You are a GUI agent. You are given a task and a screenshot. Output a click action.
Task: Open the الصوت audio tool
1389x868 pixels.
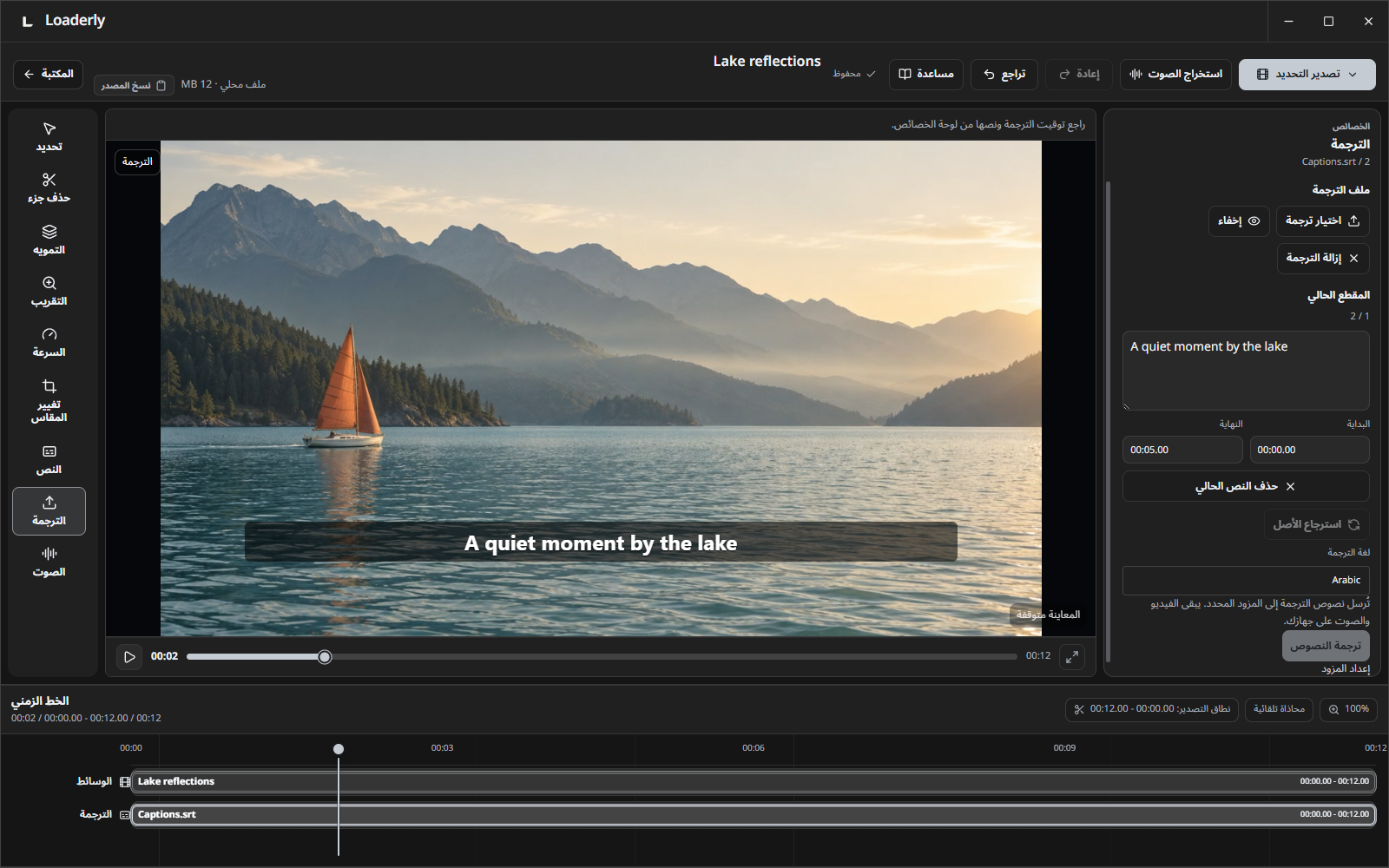[x=49, y=562]
